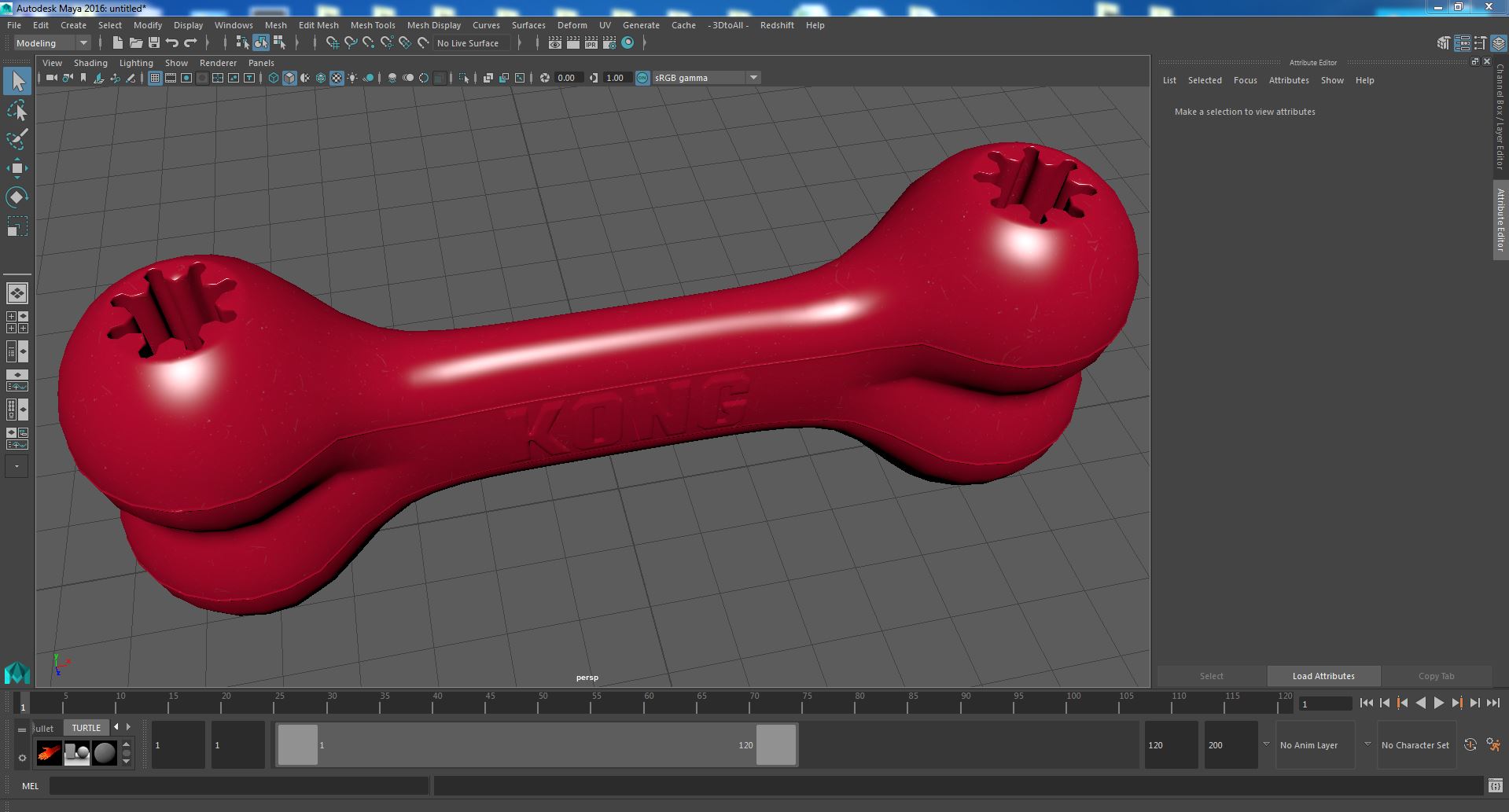The width and height of the screenshot is (1509, 812).
Task: Create a new scene with toolbar icon
Action: tap(117, 43)
